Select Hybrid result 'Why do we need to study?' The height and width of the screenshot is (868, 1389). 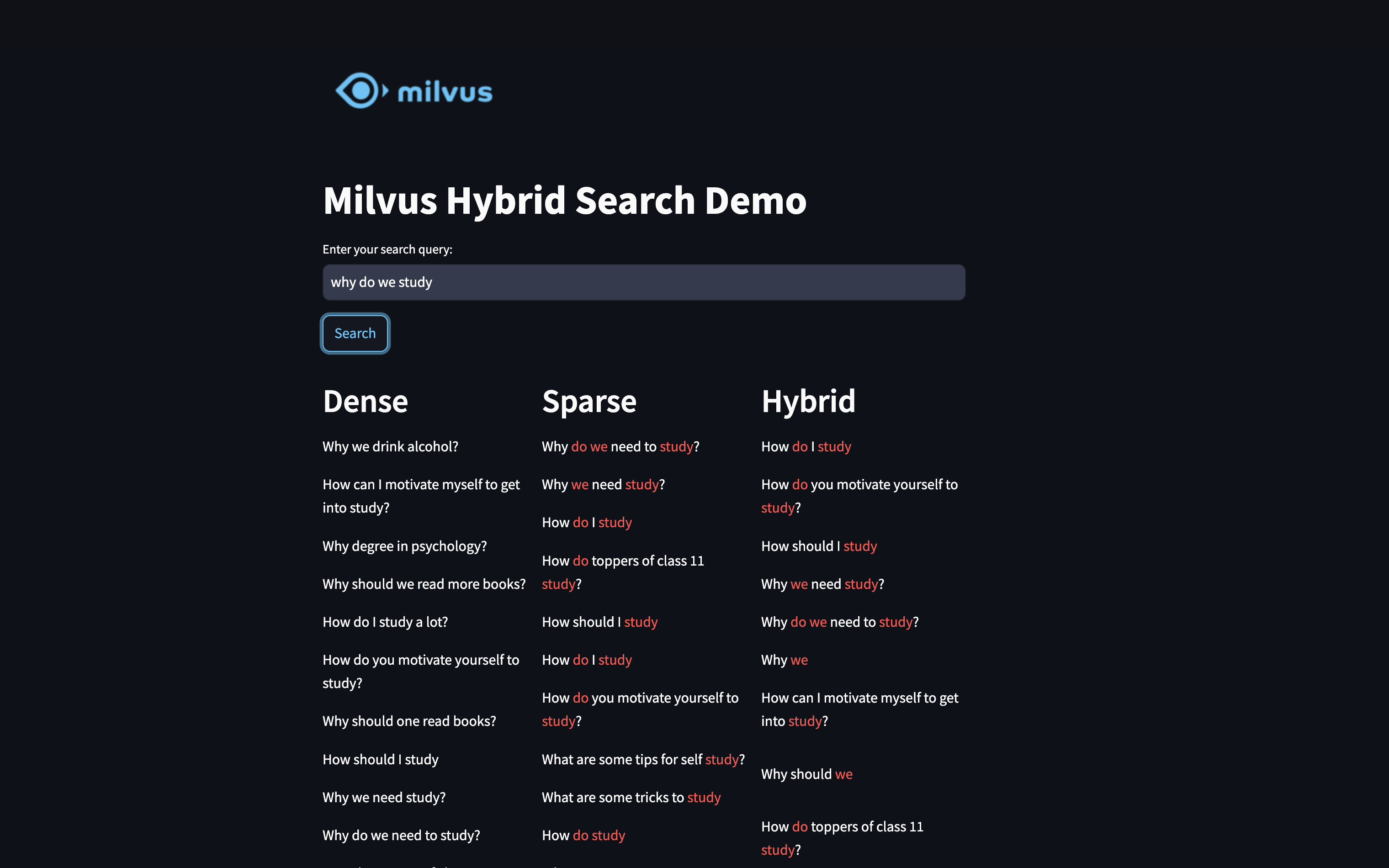click(x=840, y=622)
